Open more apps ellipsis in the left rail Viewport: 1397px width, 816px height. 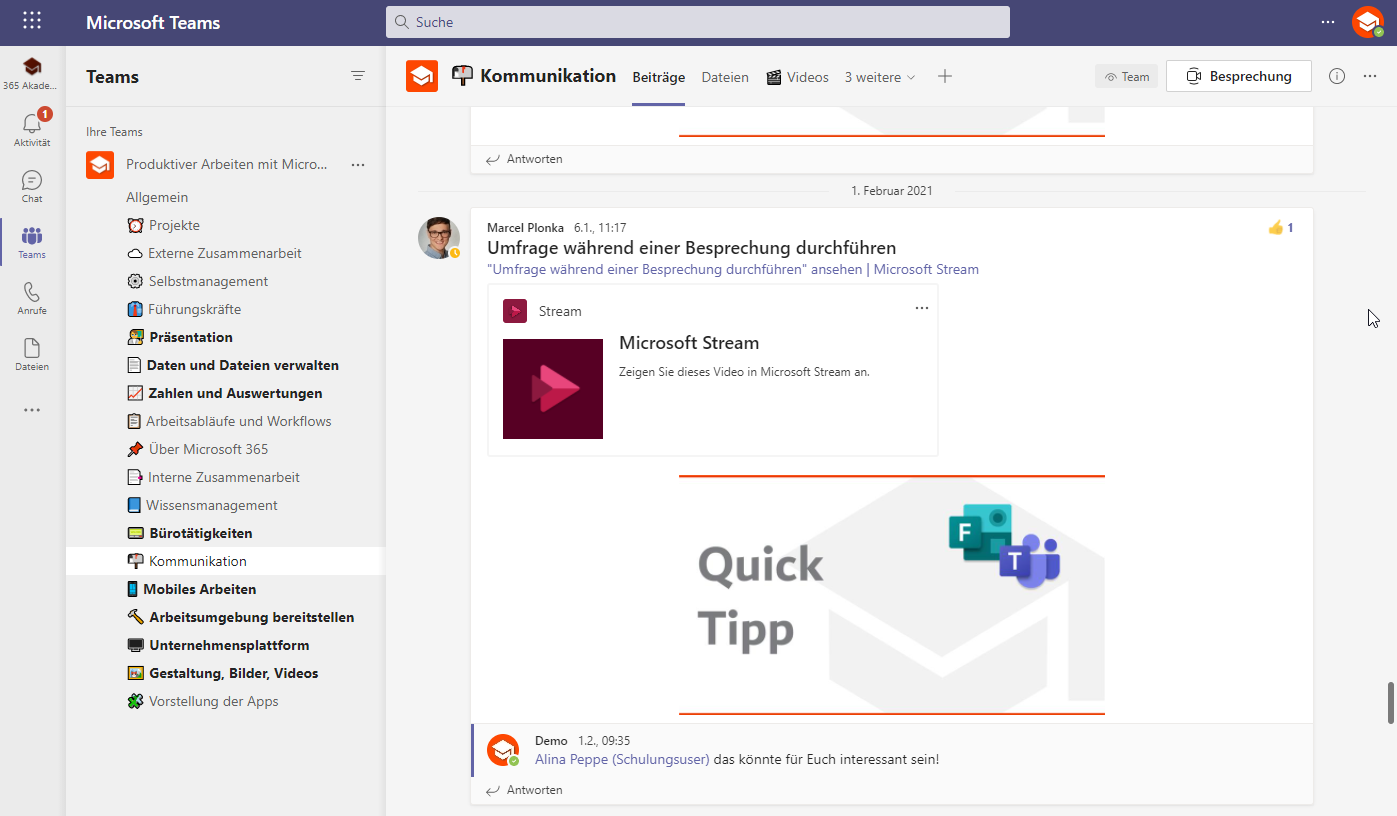32,410
